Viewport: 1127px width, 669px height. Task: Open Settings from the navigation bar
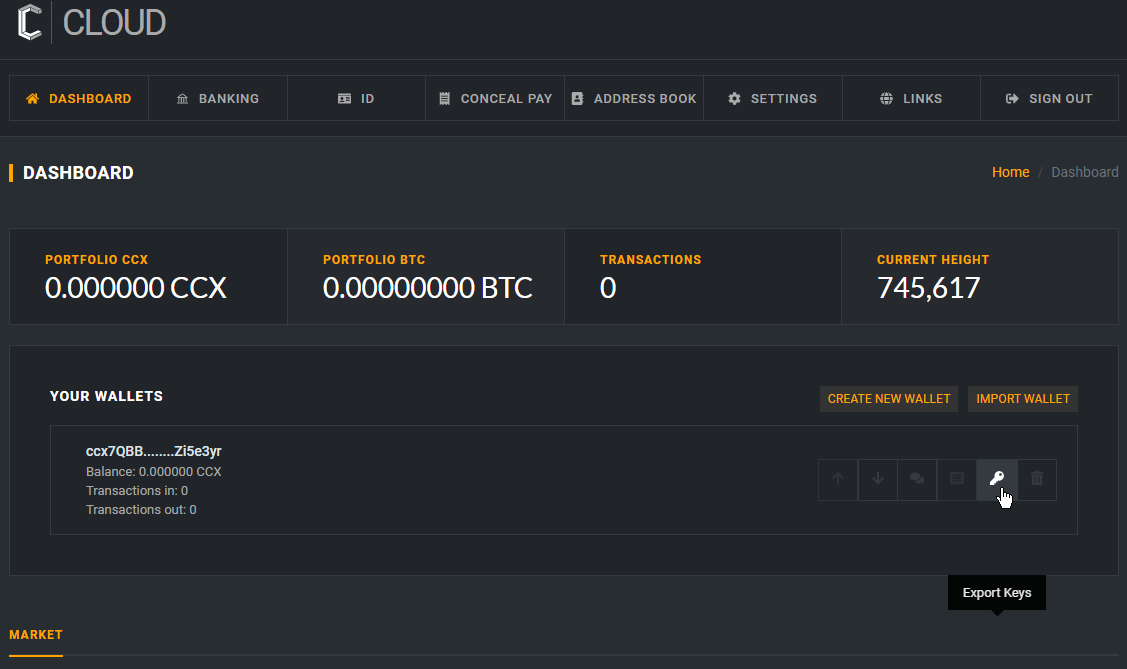(772, 99)
